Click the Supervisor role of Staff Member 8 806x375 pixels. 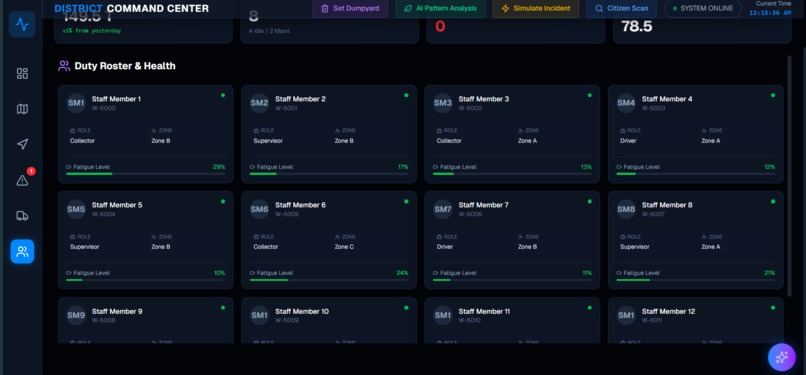pyautogui.click(x=635, y=247)
